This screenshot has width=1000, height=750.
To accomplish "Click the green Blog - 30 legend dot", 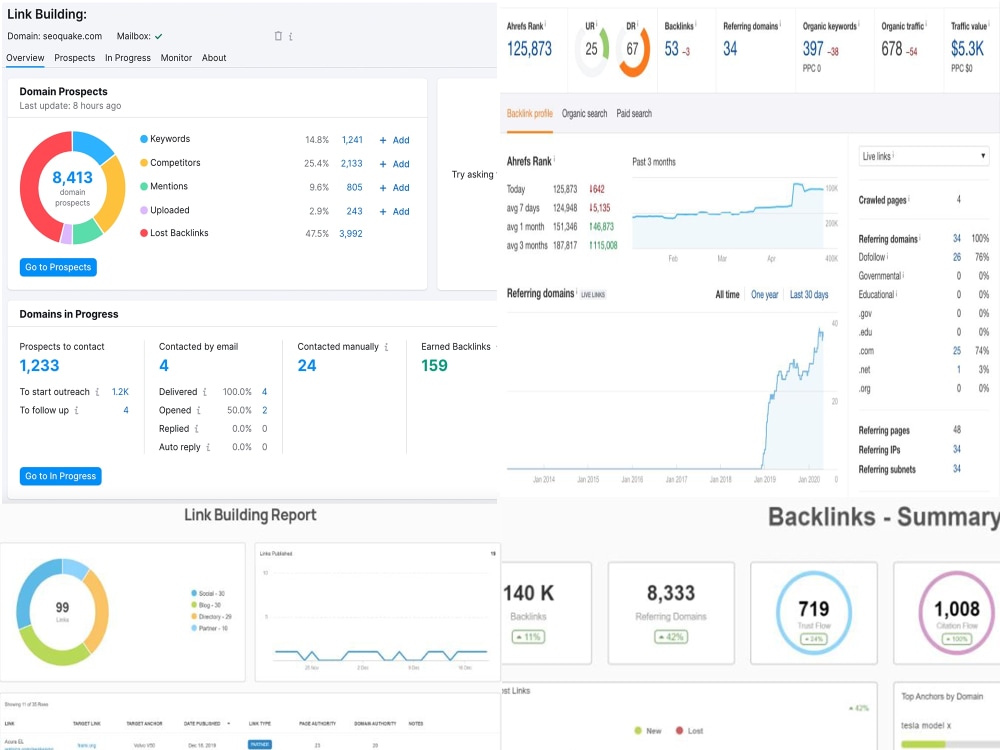I will click(x=194, y=605).
